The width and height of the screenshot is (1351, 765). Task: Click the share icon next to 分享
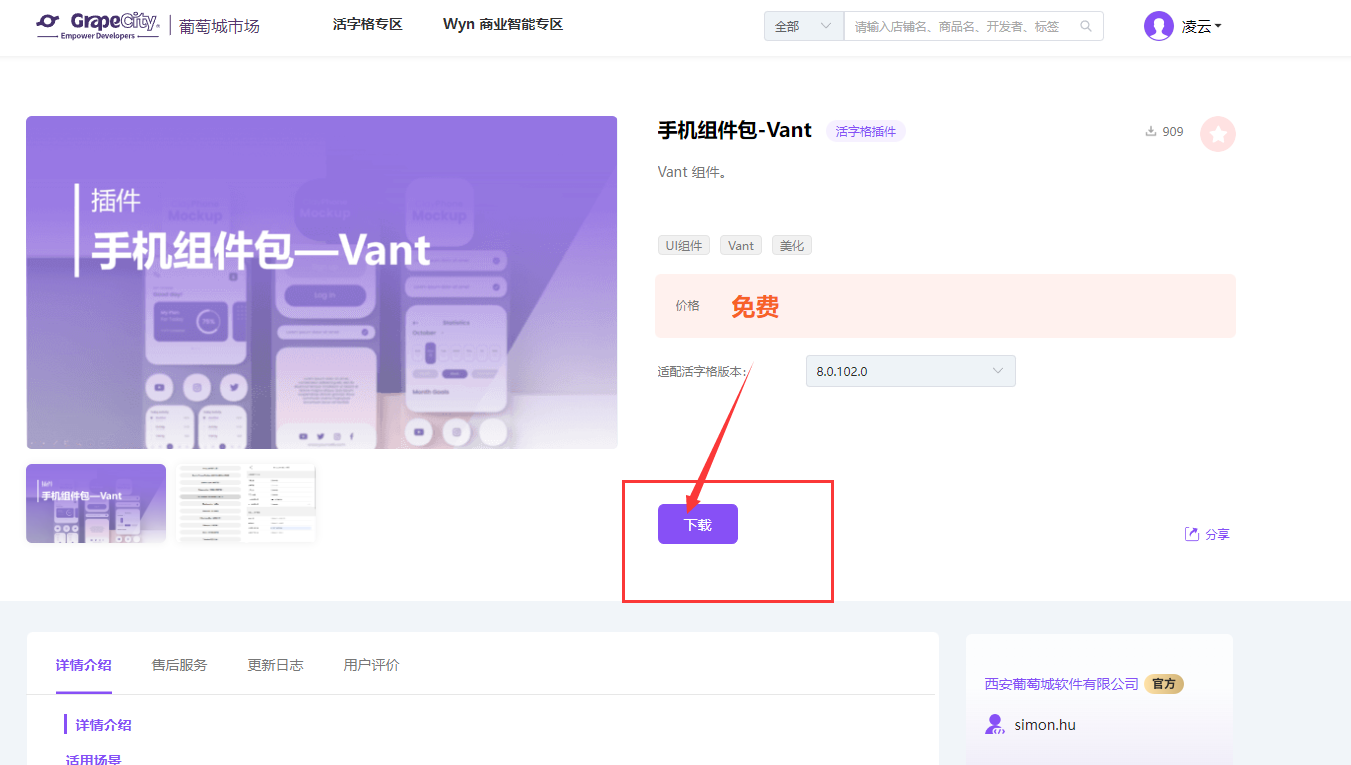(x=1192, y=534)
